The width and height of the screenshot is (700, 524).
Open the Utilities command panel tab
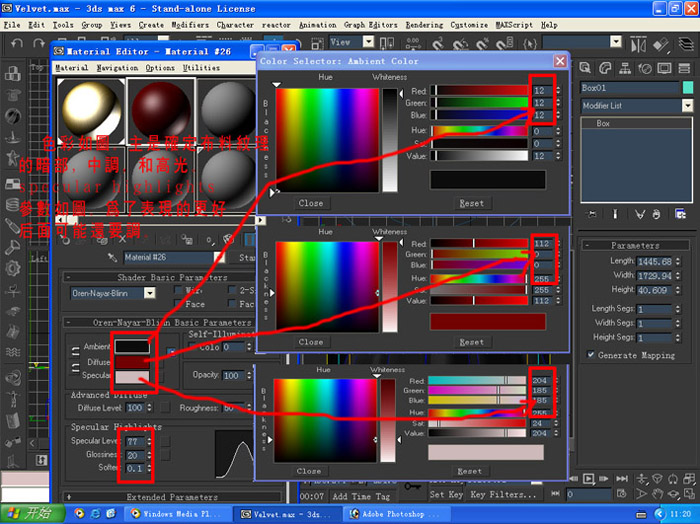pos(684,68)
